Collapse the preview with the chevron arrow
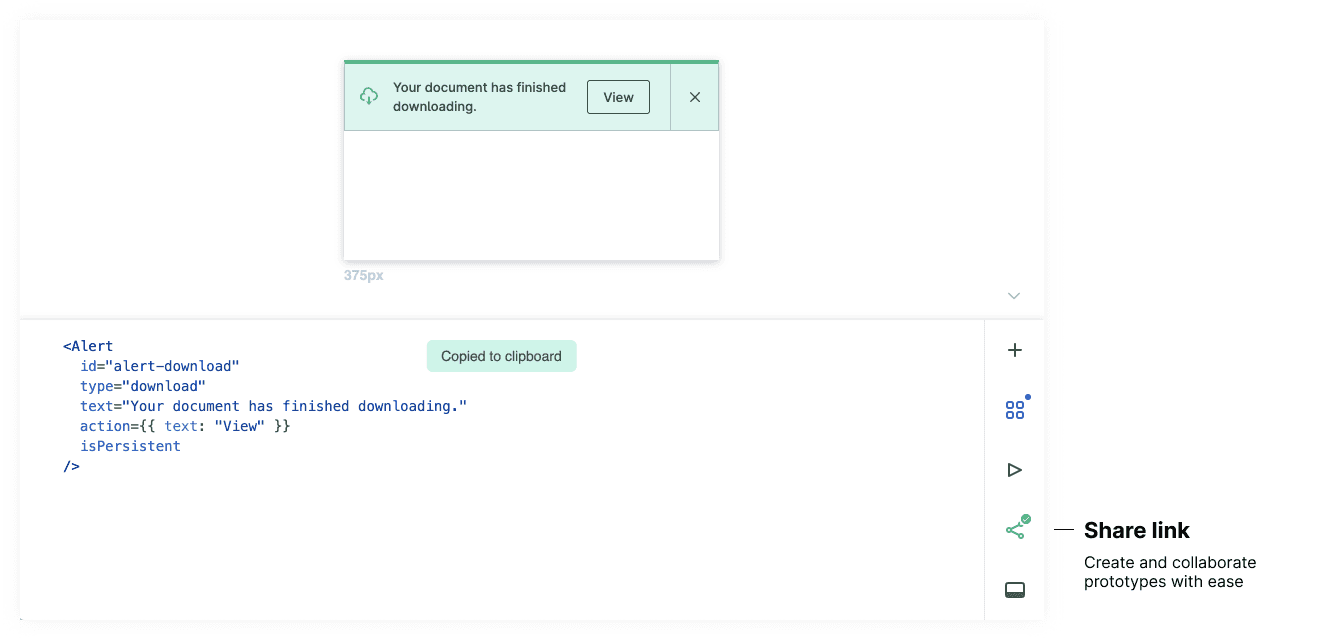Image resolution: width=1320 pixels, height=640 pixels. tap(1014, 296)
